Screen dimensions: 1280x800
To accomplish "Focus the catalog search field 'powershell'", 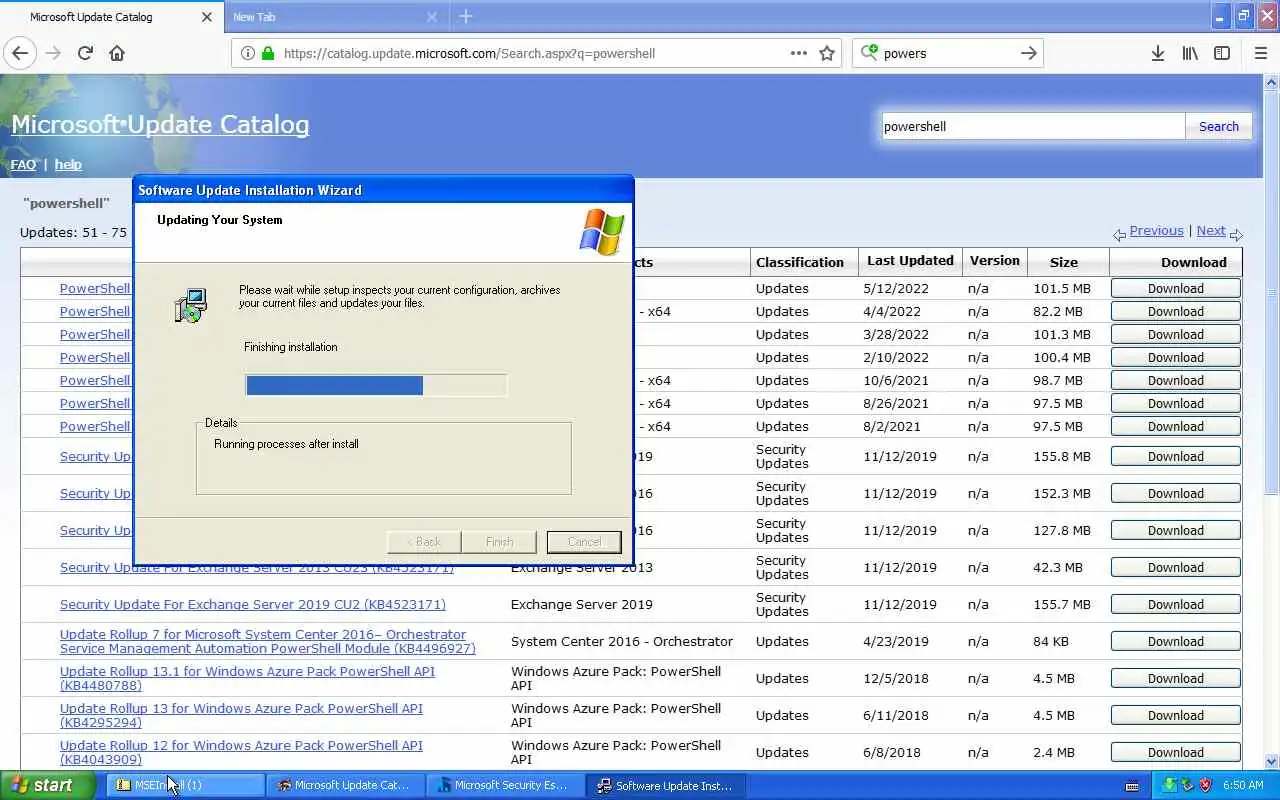I will [x=1033, y=126].
